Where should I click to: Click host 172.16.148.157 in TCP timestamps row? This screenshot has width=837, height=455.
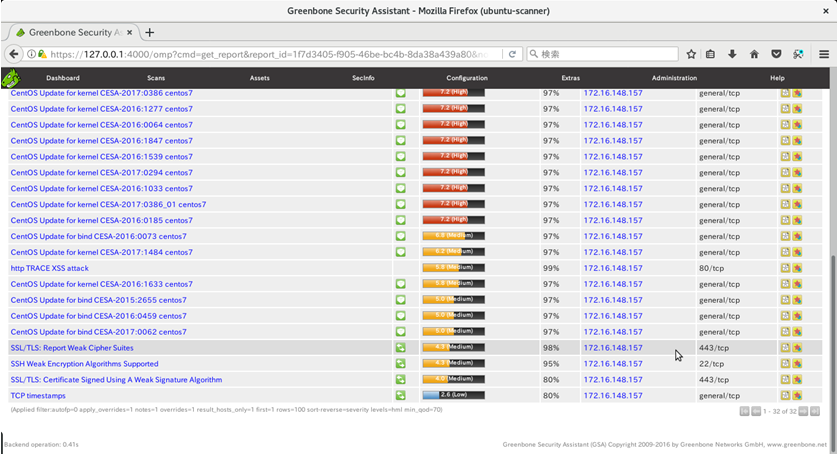tap(613, 396)
